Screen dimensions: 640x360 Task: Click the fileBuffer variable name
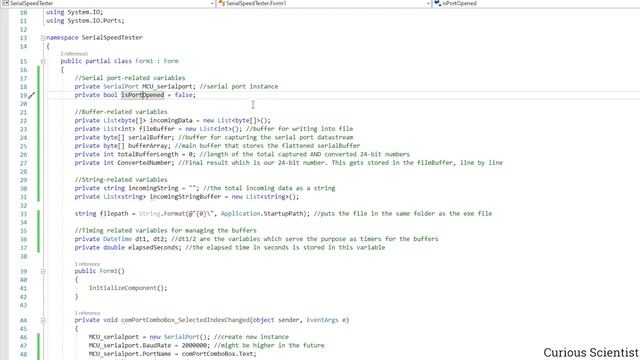(x=157, y=129)
